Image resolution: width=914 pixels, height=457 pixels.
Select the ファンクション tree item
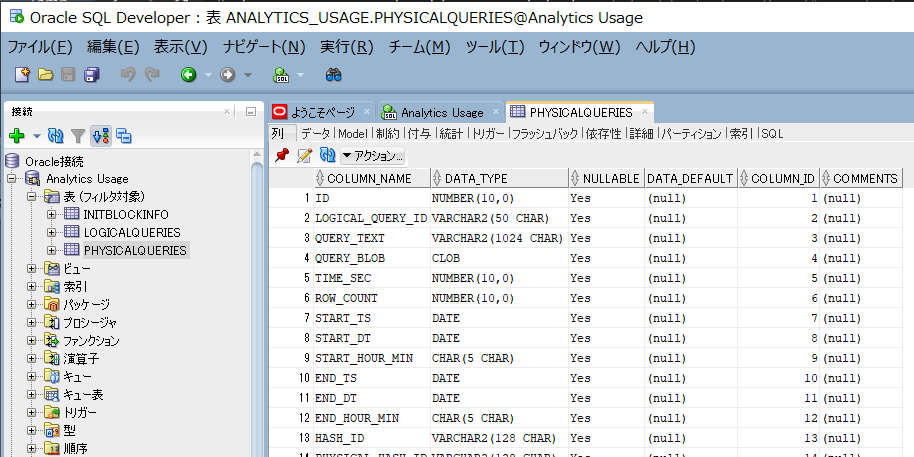click(91, 341)
